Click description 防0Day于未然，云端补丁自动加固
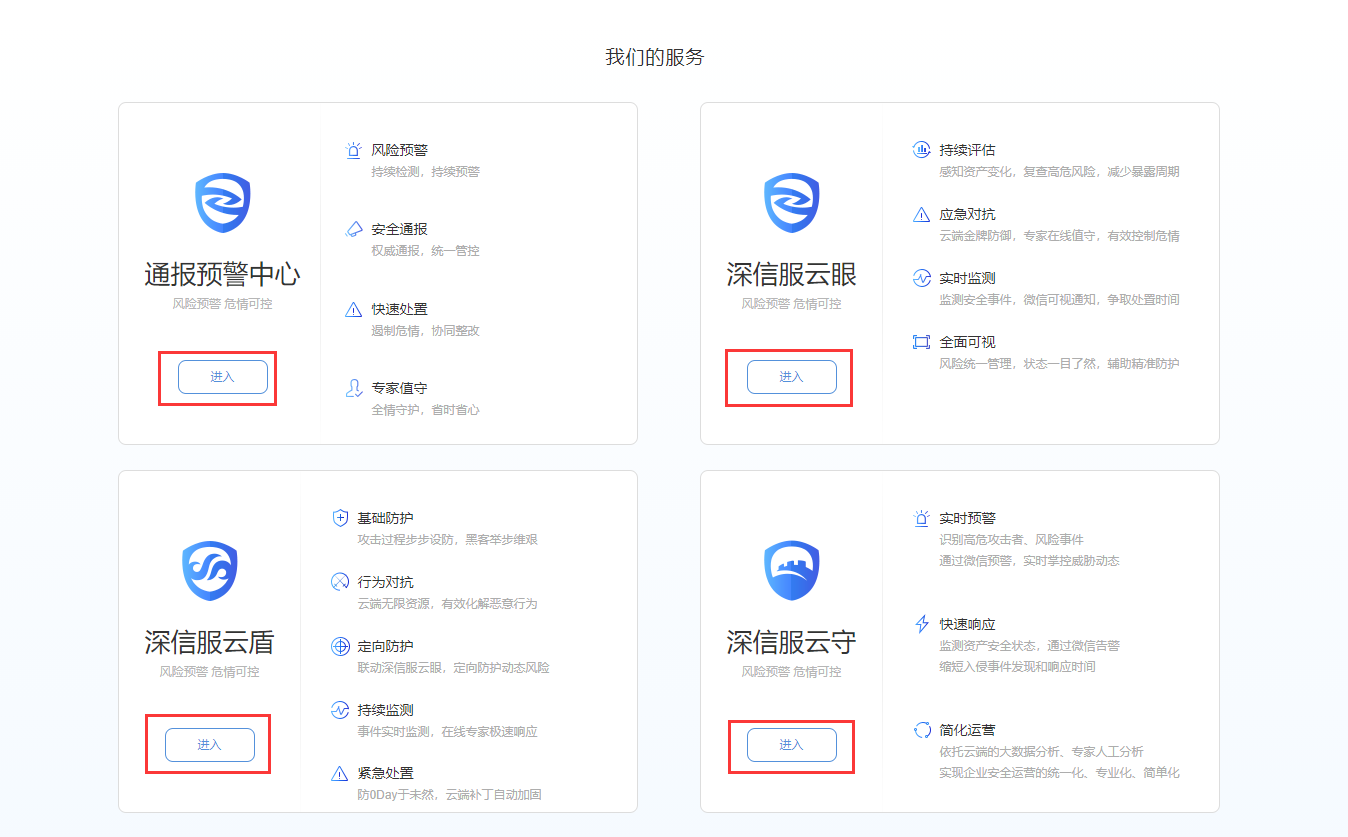The width and height of the screenshot is (1348, 837). [449, 795]
